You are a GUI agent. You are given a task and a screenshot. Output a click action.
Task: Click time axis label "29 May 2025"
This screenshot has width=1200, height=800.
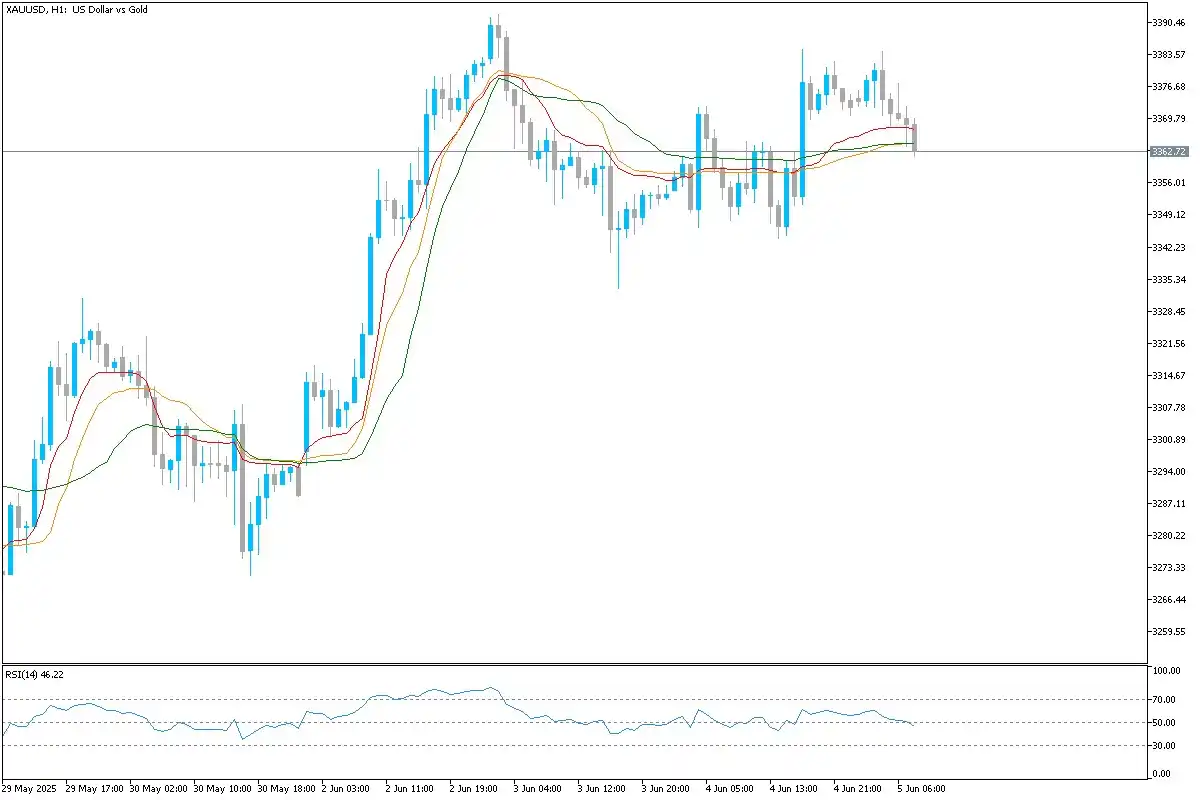31,788
